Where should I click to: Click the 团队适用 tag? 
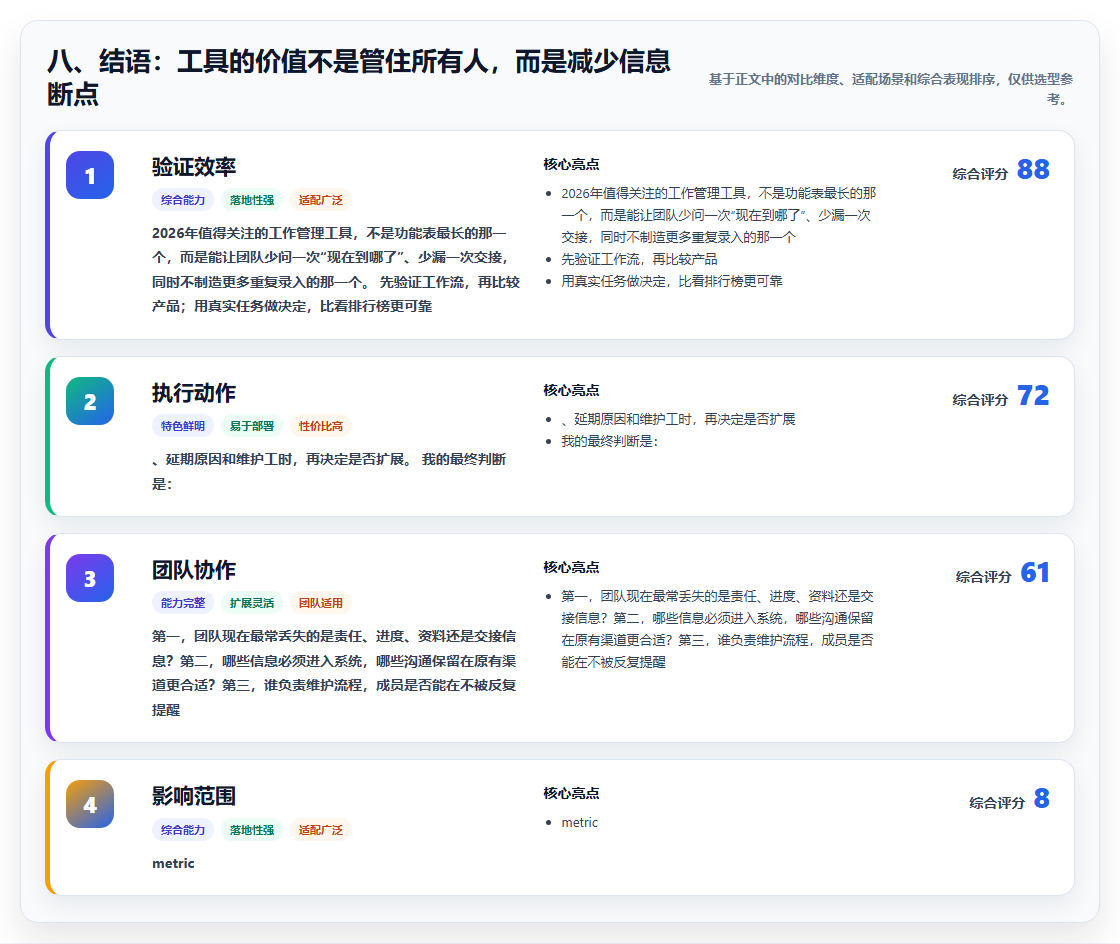click(321, 603)
